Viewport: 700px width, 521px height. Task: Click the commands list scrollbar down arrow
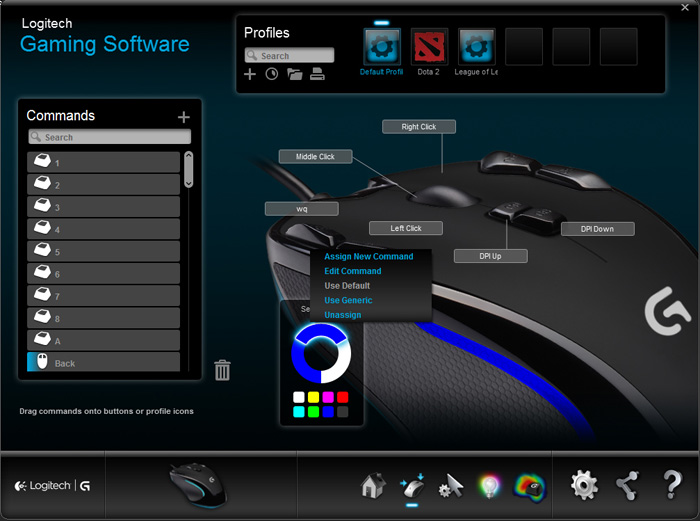189,183
